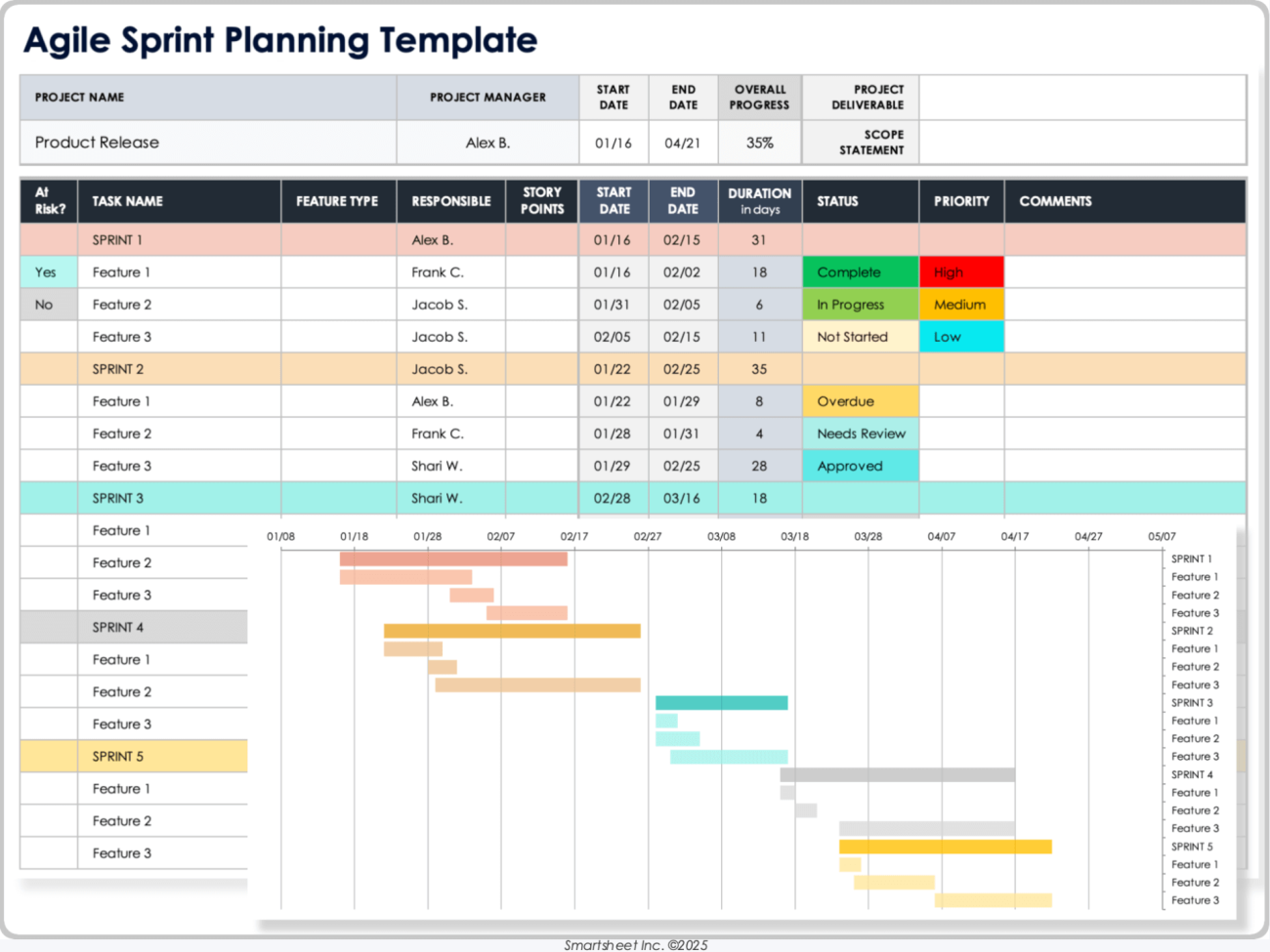
Task: Click the Story Points column header
Action: tap(542, 201)
